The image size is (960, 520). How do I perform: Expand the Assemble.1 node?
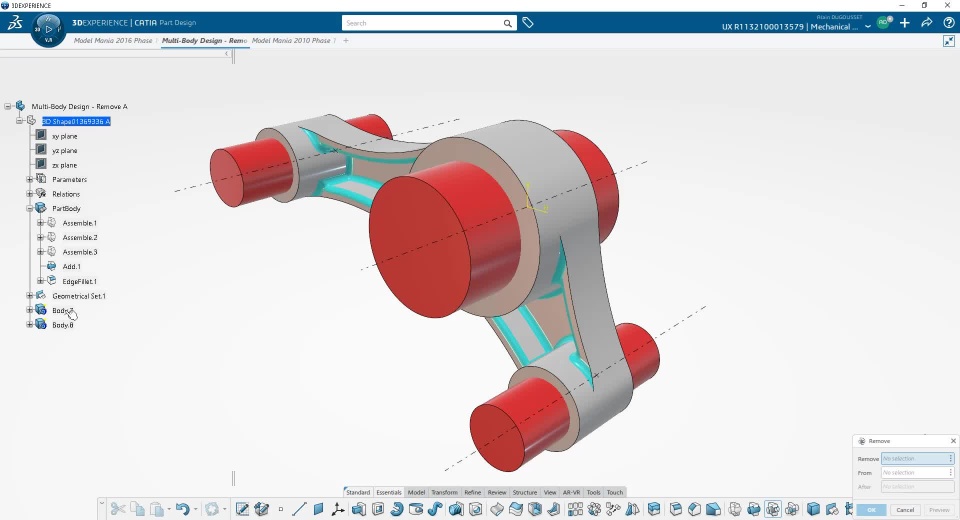(40, 222)
